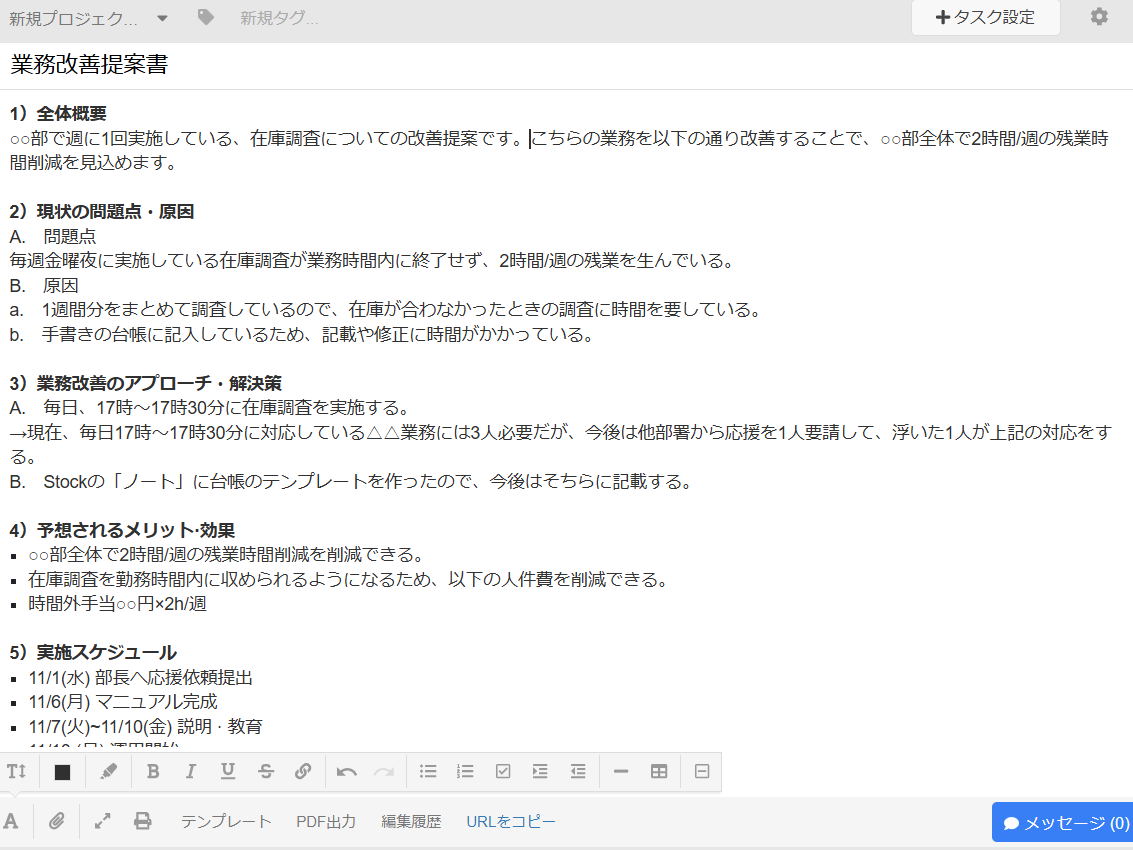Toggle bulleted list formatting
The image size is (1133, 850).
point(428,771)
